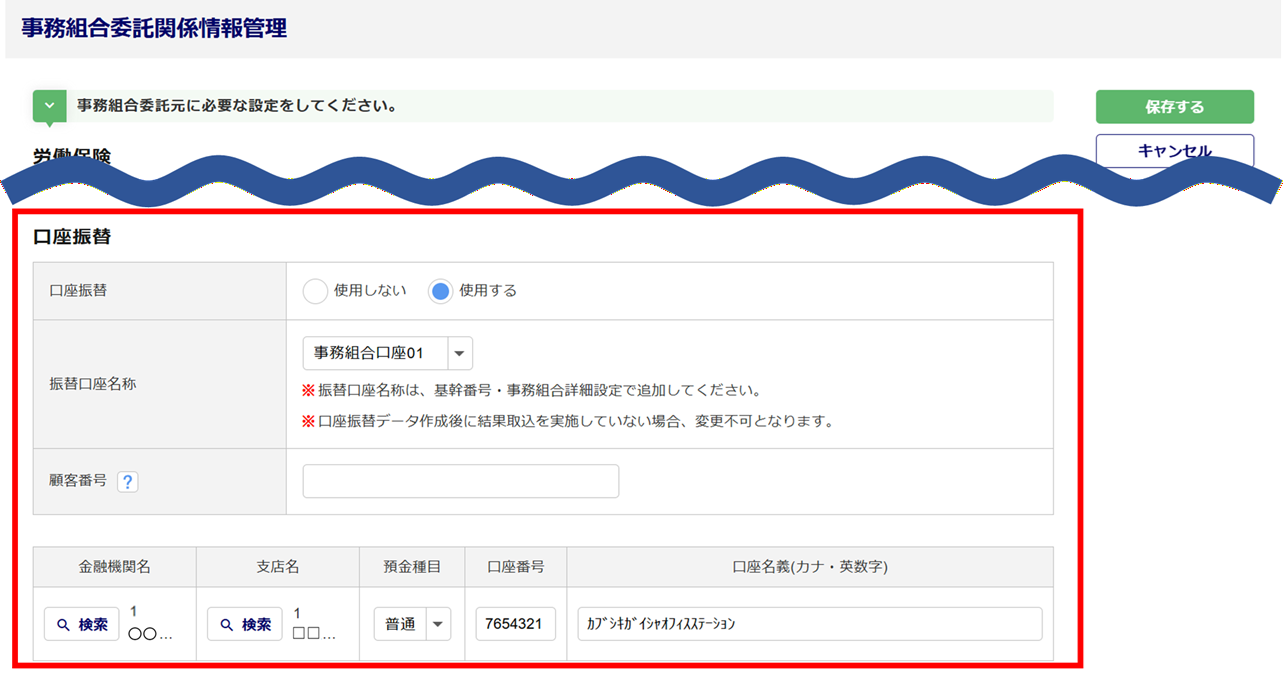Viewport: 1283px width, 678px height.
Task: Click the truncated branch name □□… text
Action: point(314,634)
